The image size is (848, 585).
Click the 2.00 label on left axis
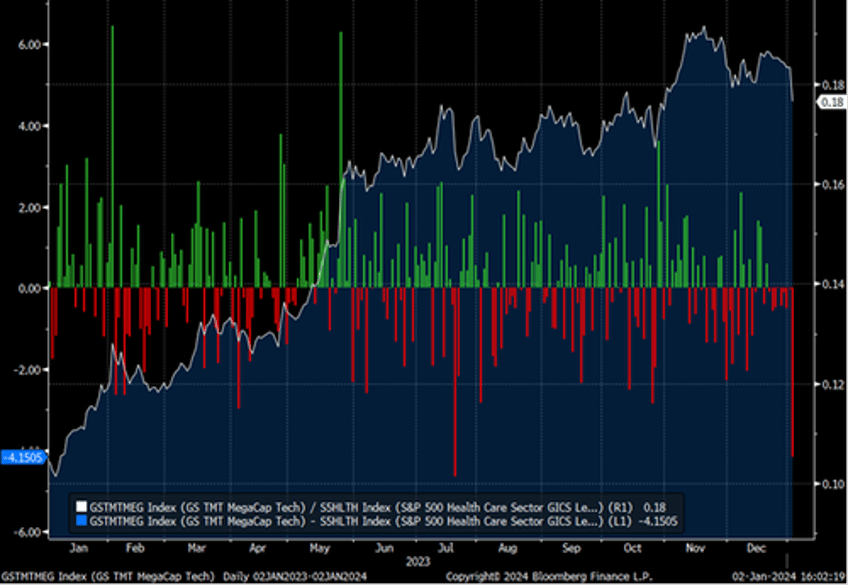click(x=29, y=208)
